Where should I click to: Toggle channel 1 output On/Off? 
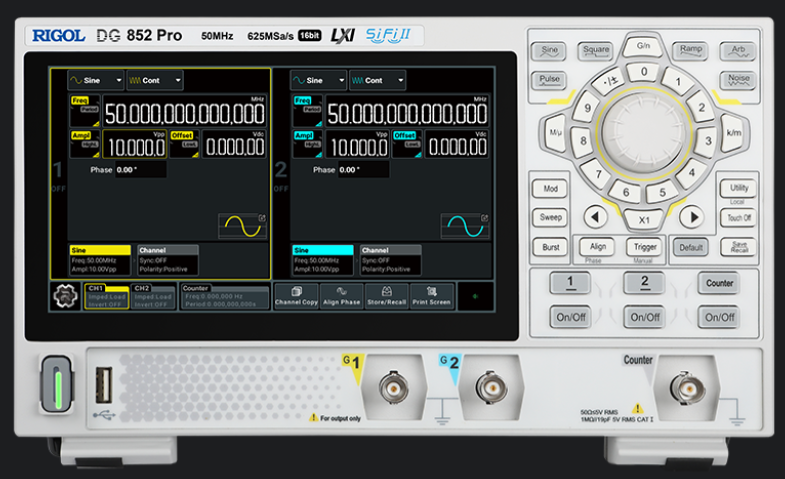(571, 317)
